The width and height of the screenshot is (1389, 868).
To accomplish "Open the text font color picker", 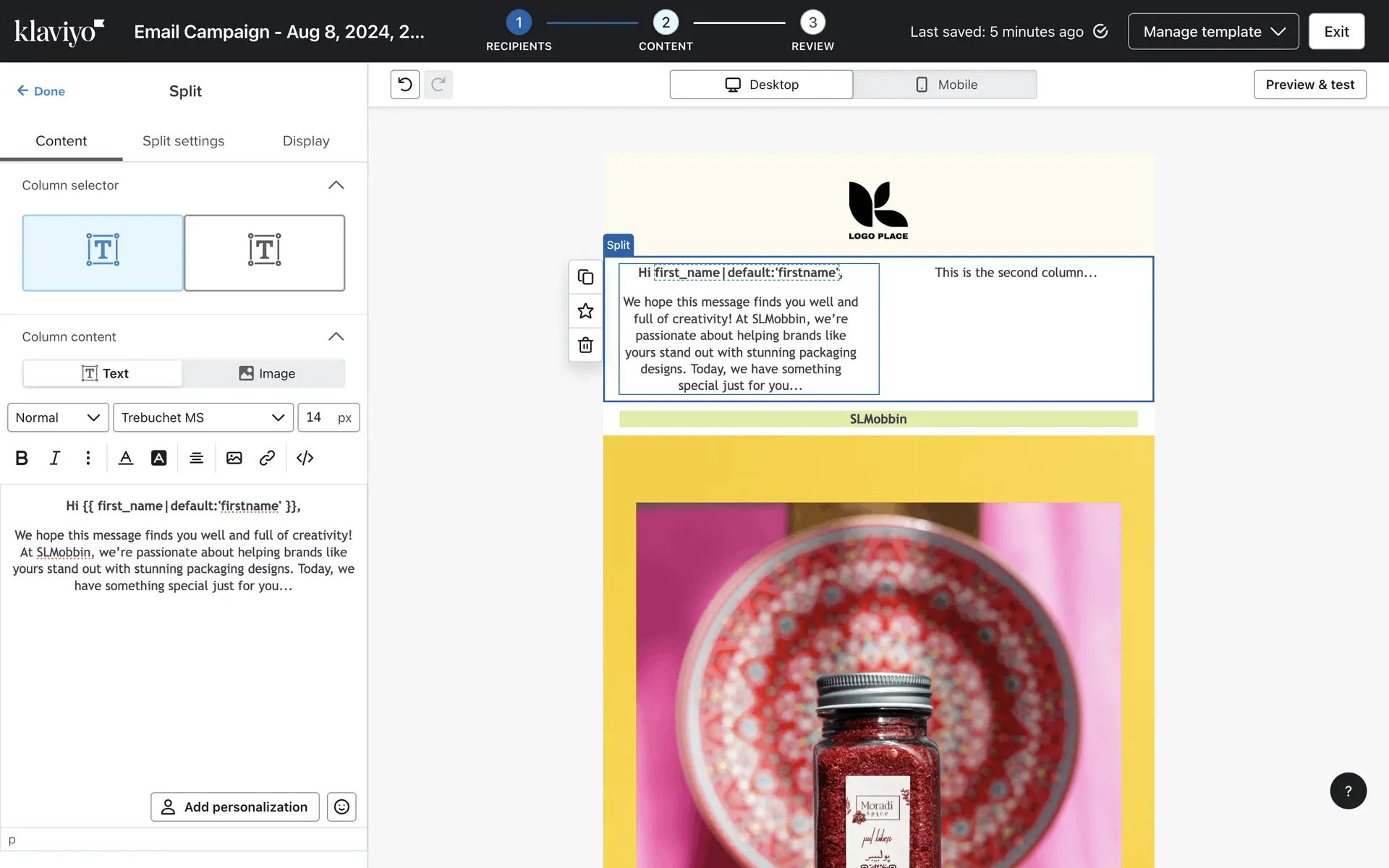I will coord(126,458).
